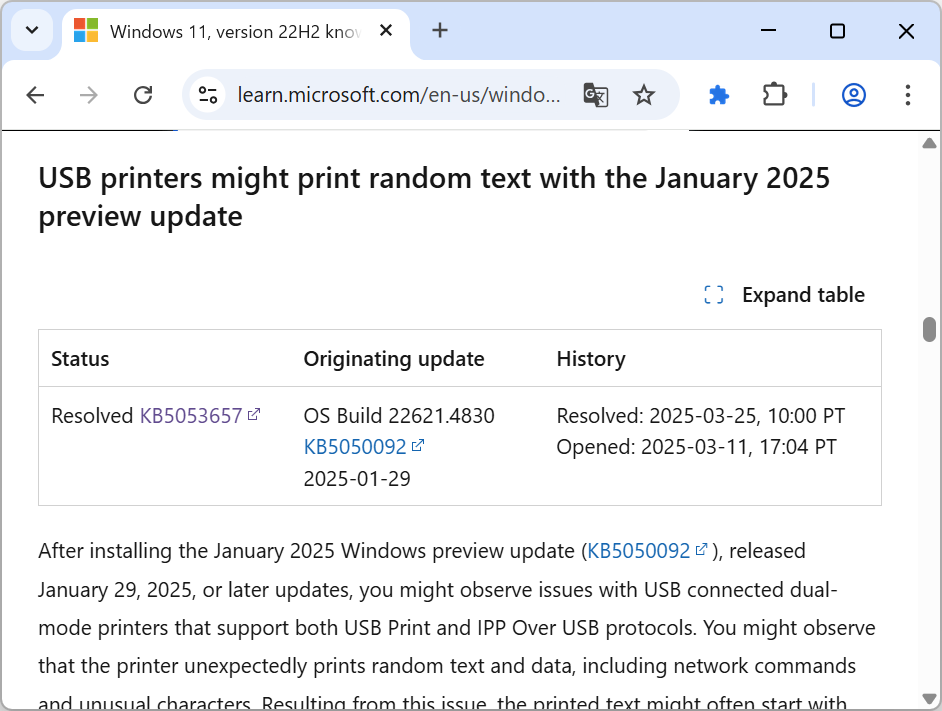Open Chrome's three-dot menu
The height and width of the screenshot is (711, 942).
(907, 95)
